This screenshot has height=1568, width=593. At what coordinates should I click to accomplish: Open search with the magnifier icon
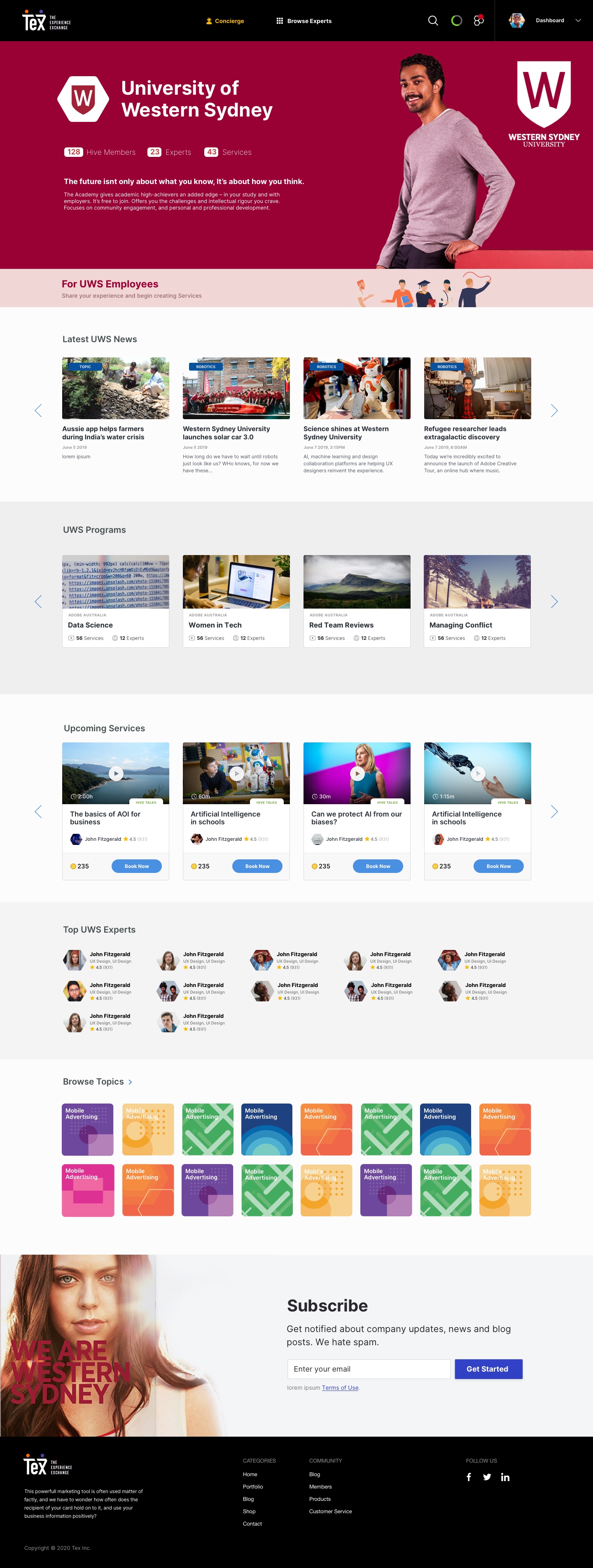[x=433, y=21]
